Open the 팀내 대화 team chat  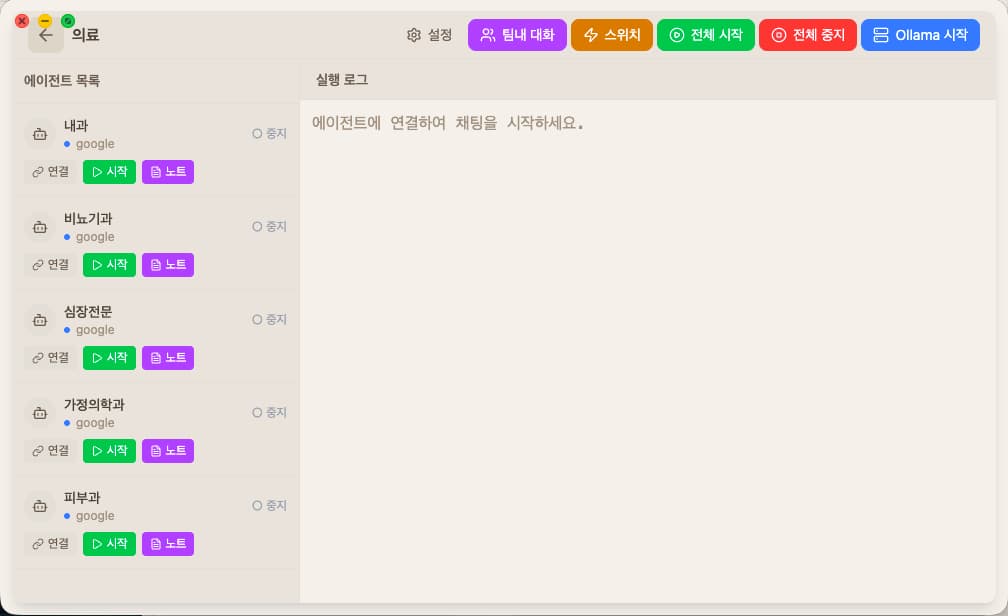pyautogui.click(x=517, y=35)
